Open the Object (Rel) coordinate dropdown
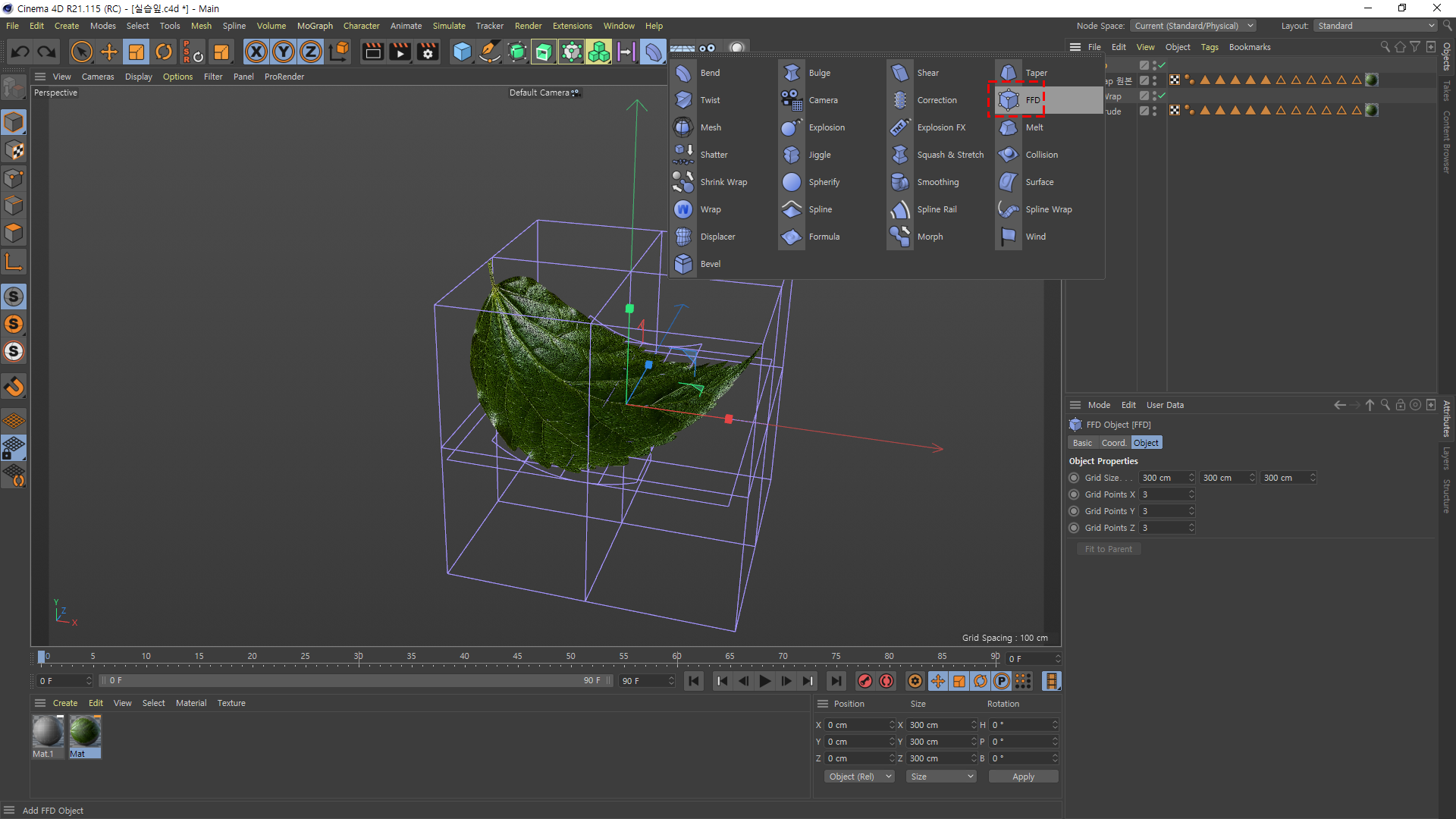Screen dimensions: 1456x819 859,777
